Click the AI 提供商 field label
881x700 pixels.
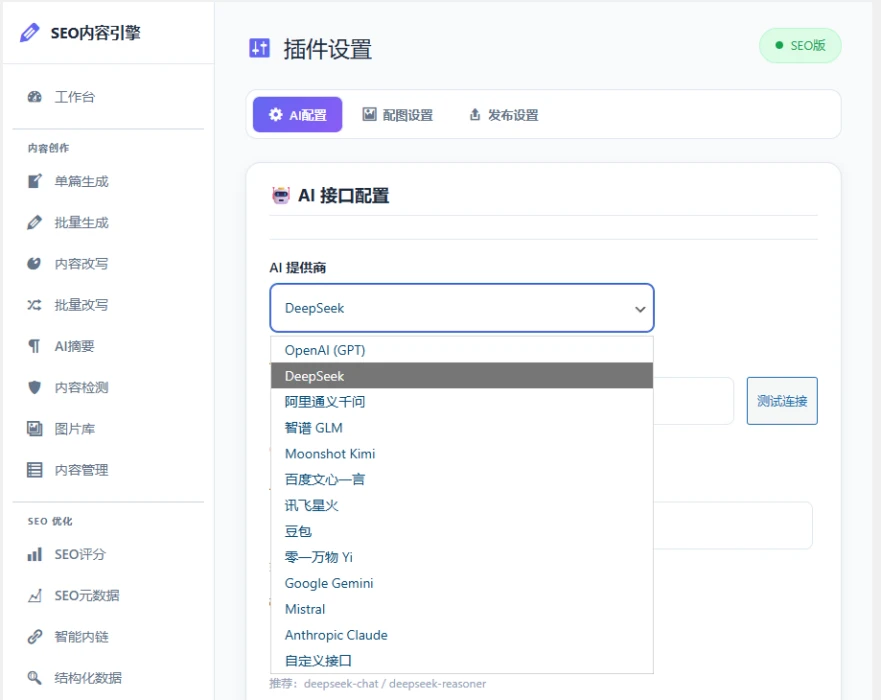tap(298, 267)
